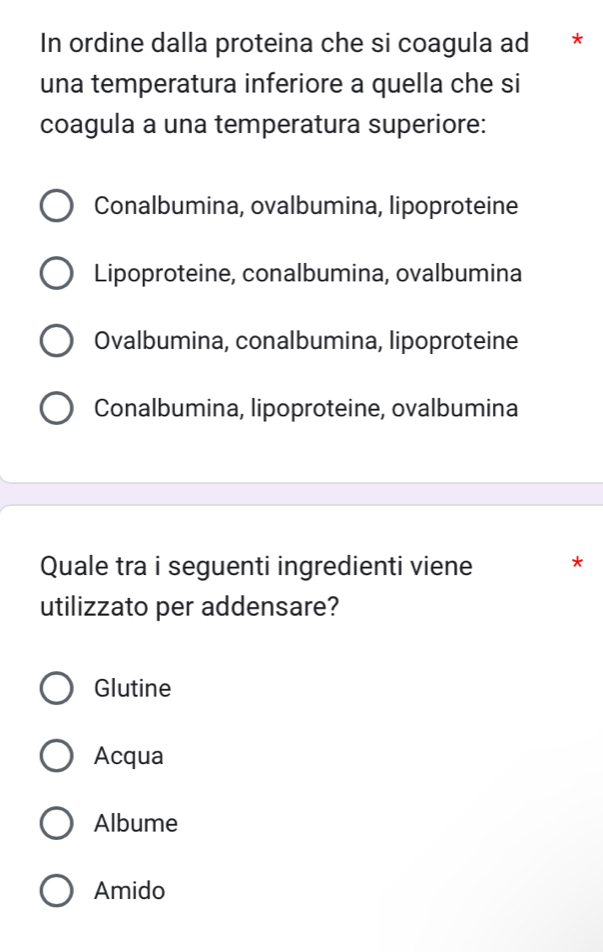The width and height of the screenshot is (603, 952).
Task: Click the 'Glutine' option label text
Action: click(132, 689)
